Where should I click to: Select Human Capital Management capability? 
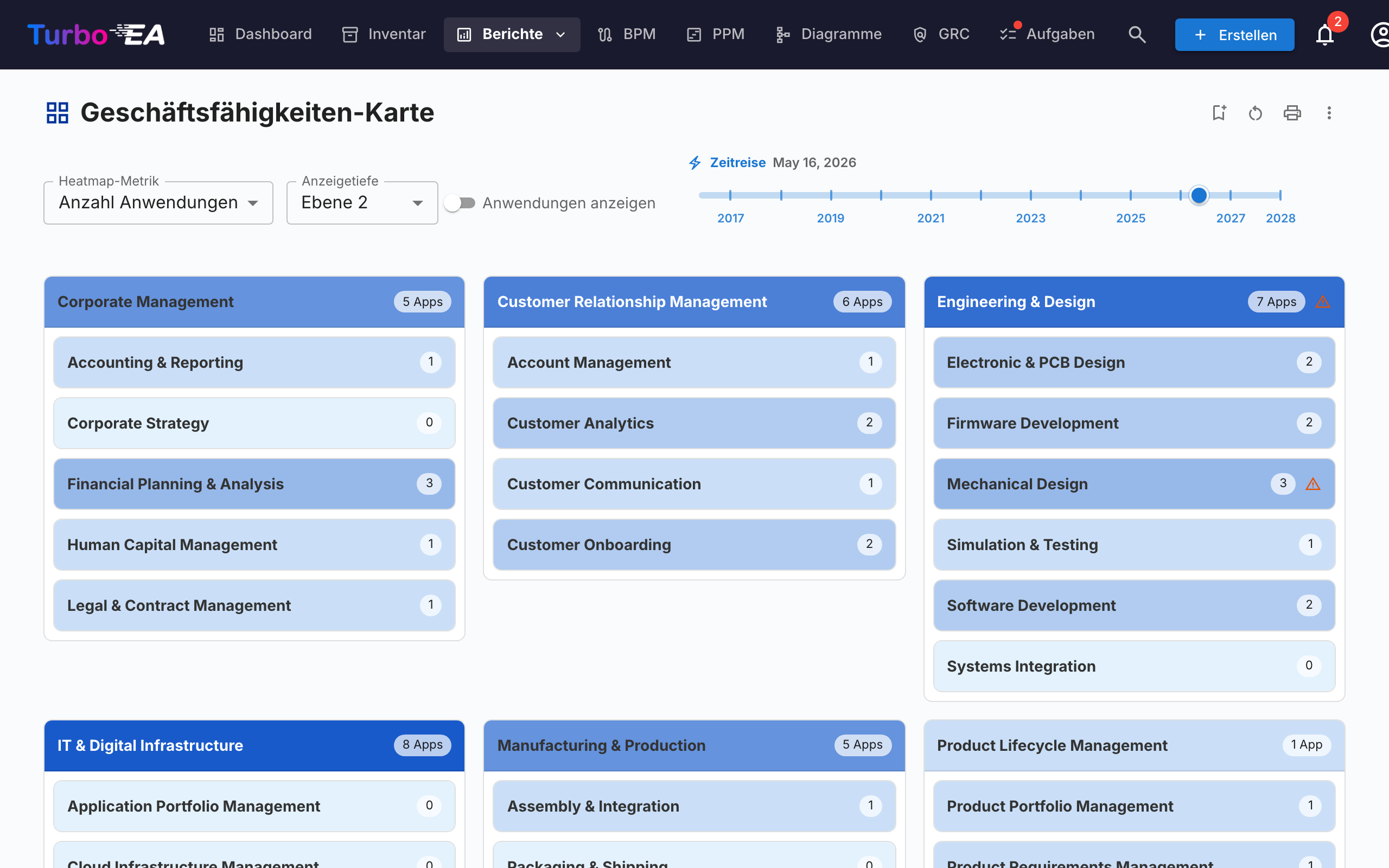254,545
